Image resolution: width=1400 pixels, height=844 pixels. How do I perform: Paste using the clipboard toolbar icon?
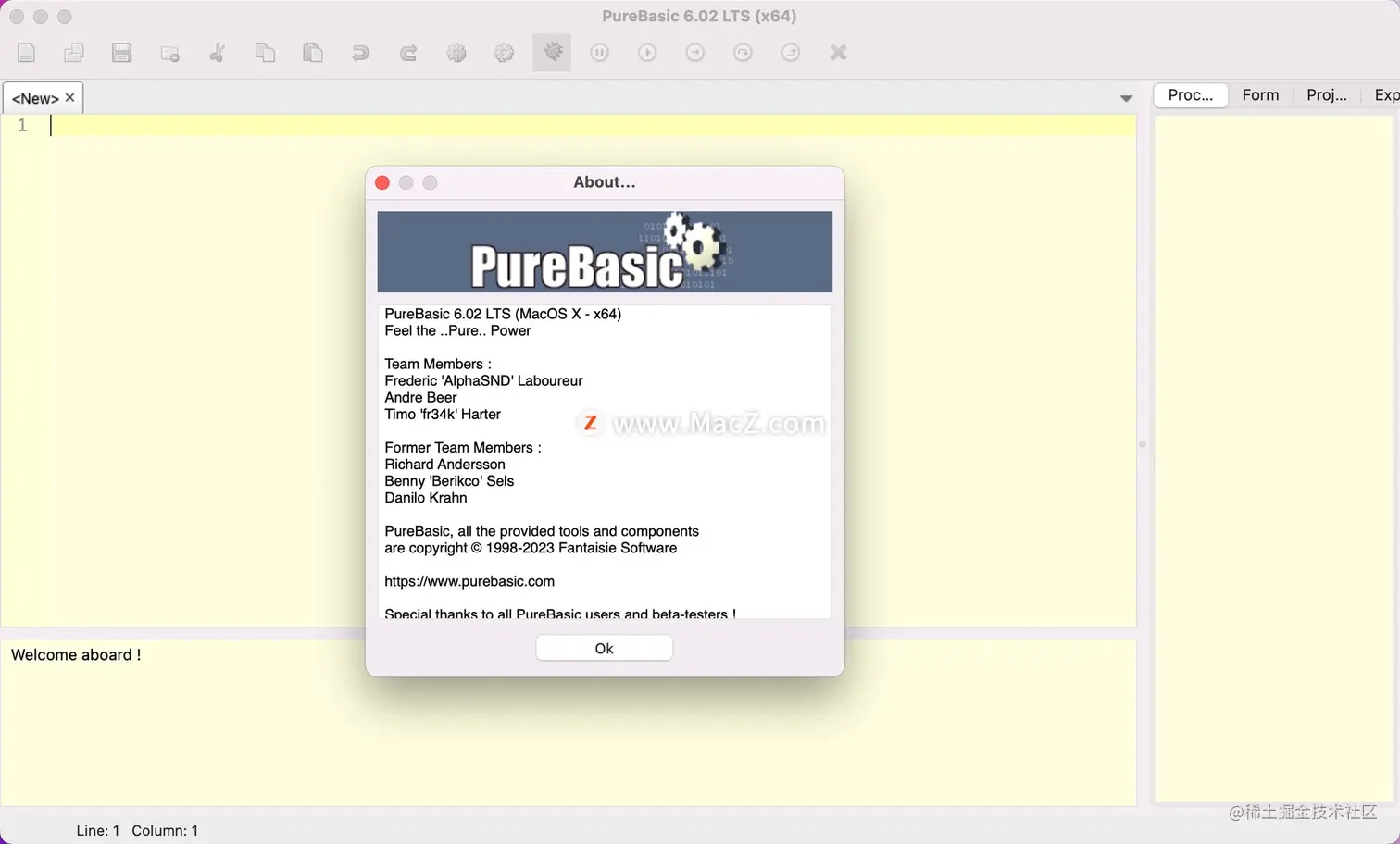click(x=313, y=53)
